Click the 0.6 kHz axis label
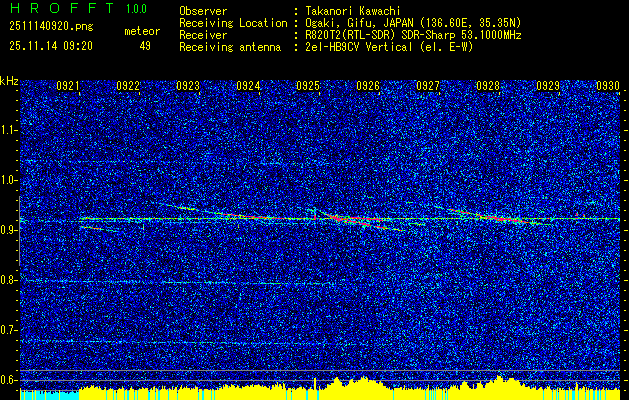629x400 pixels. pyautogui.click(x=8, y=380)
